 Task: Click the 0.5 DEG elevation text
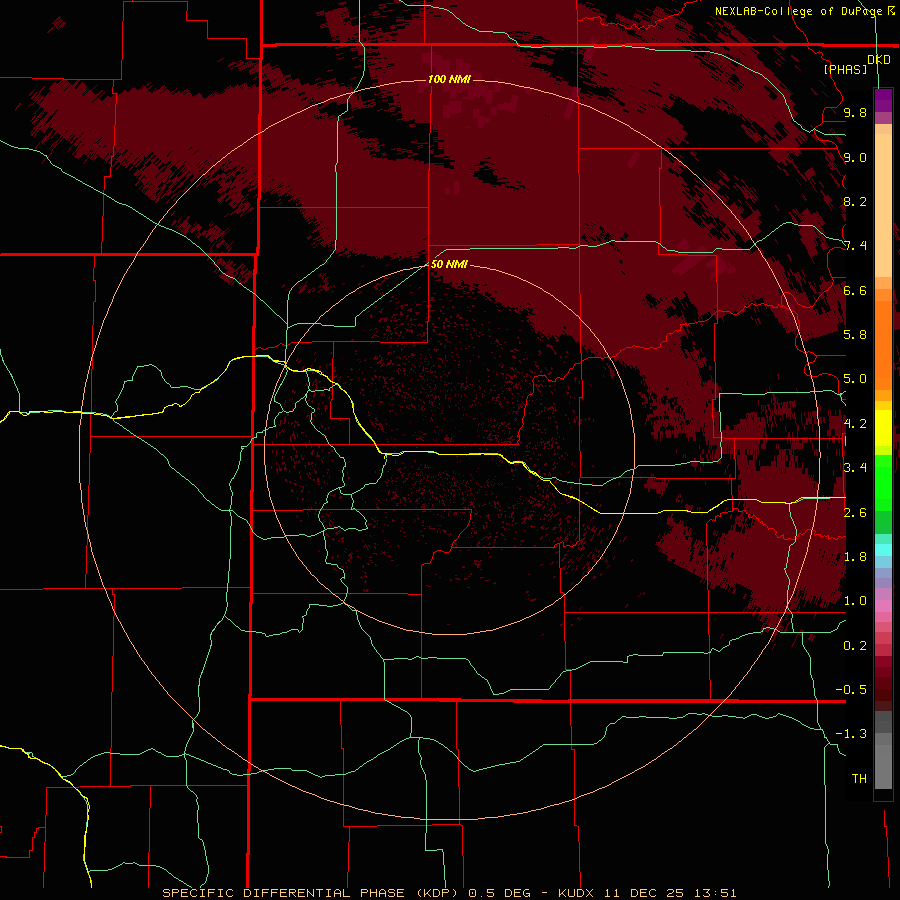pyautogui.click(x=499, y=893)
